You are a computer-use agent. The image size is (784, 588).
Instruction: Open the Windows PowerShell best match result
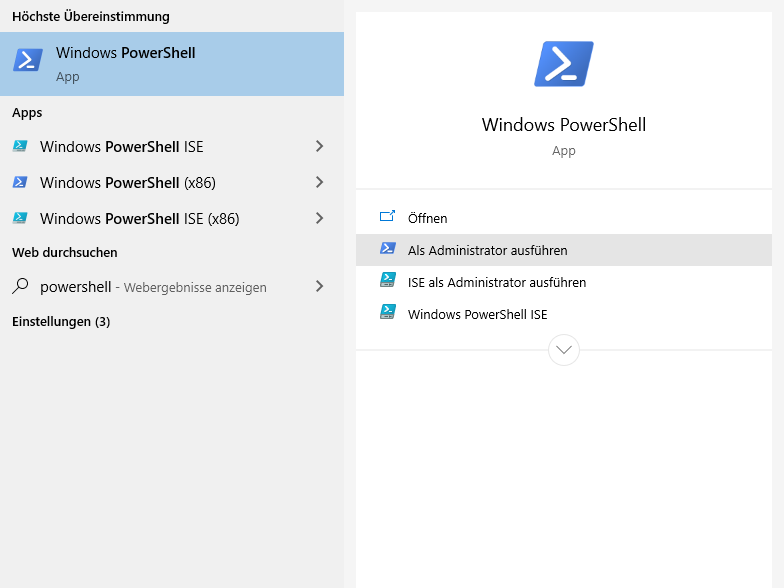pos(172,64)
